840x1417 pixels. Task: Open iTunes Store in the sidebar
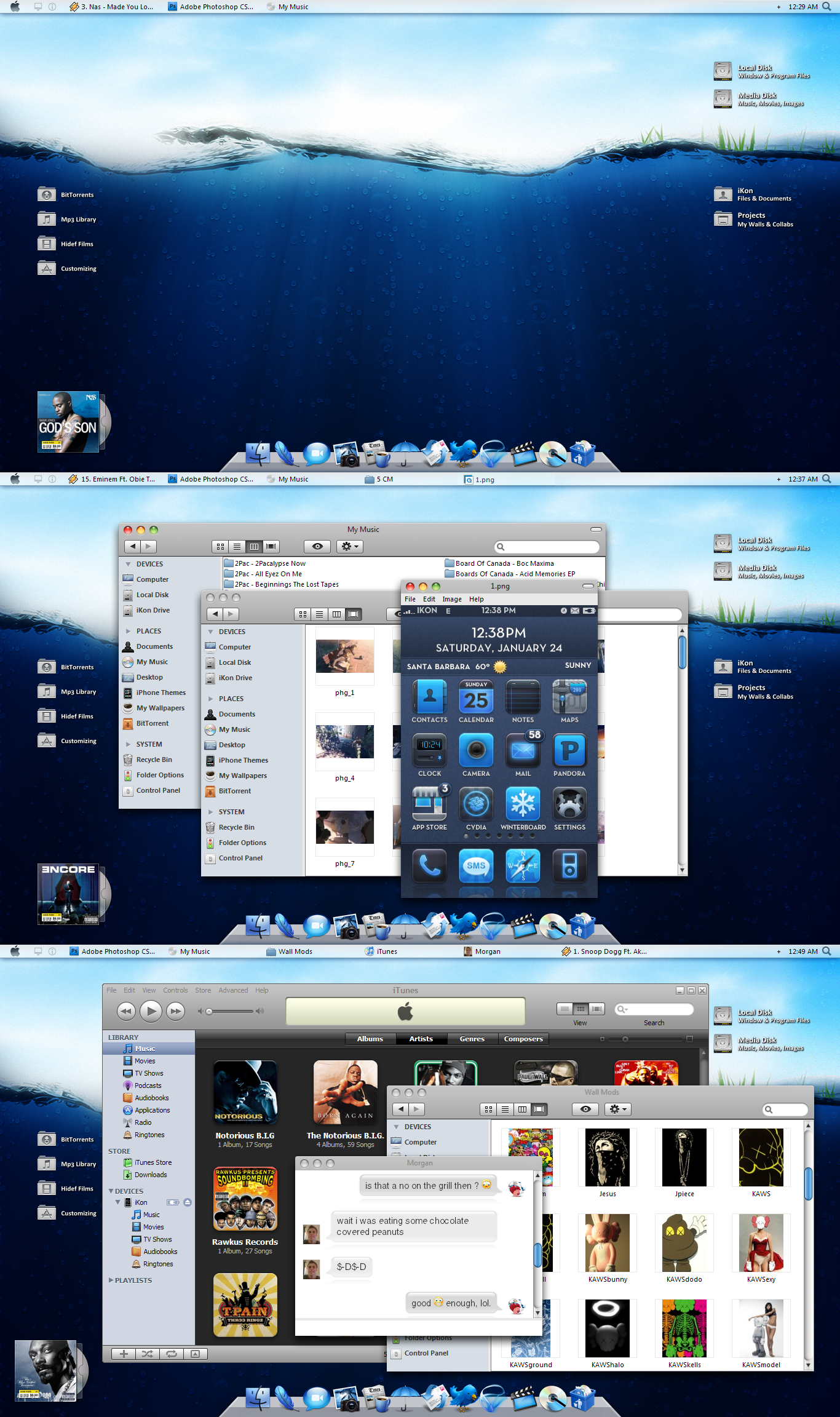153,1162
